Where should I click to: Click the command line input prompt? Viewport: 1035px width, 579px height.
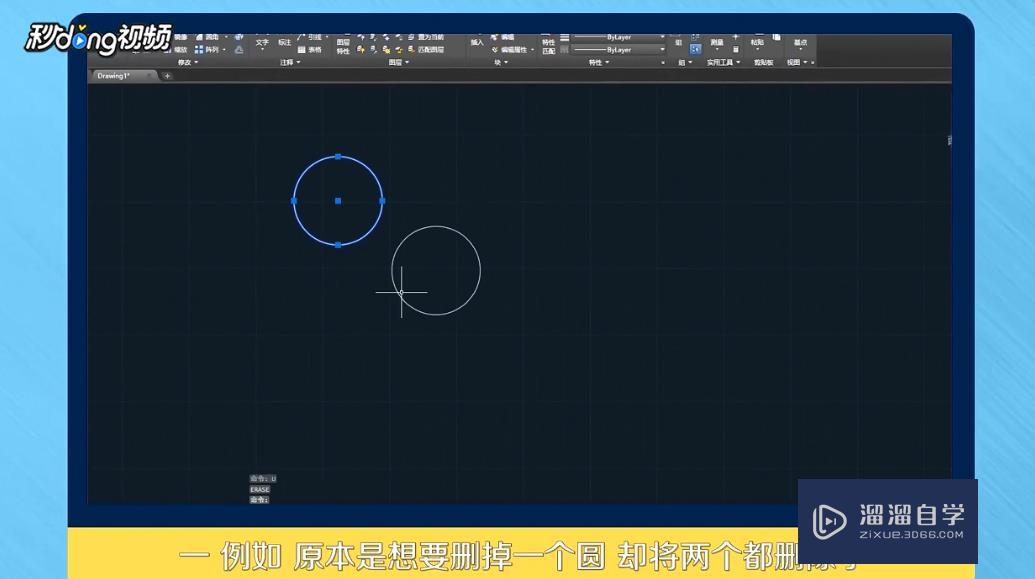point(259,500)
